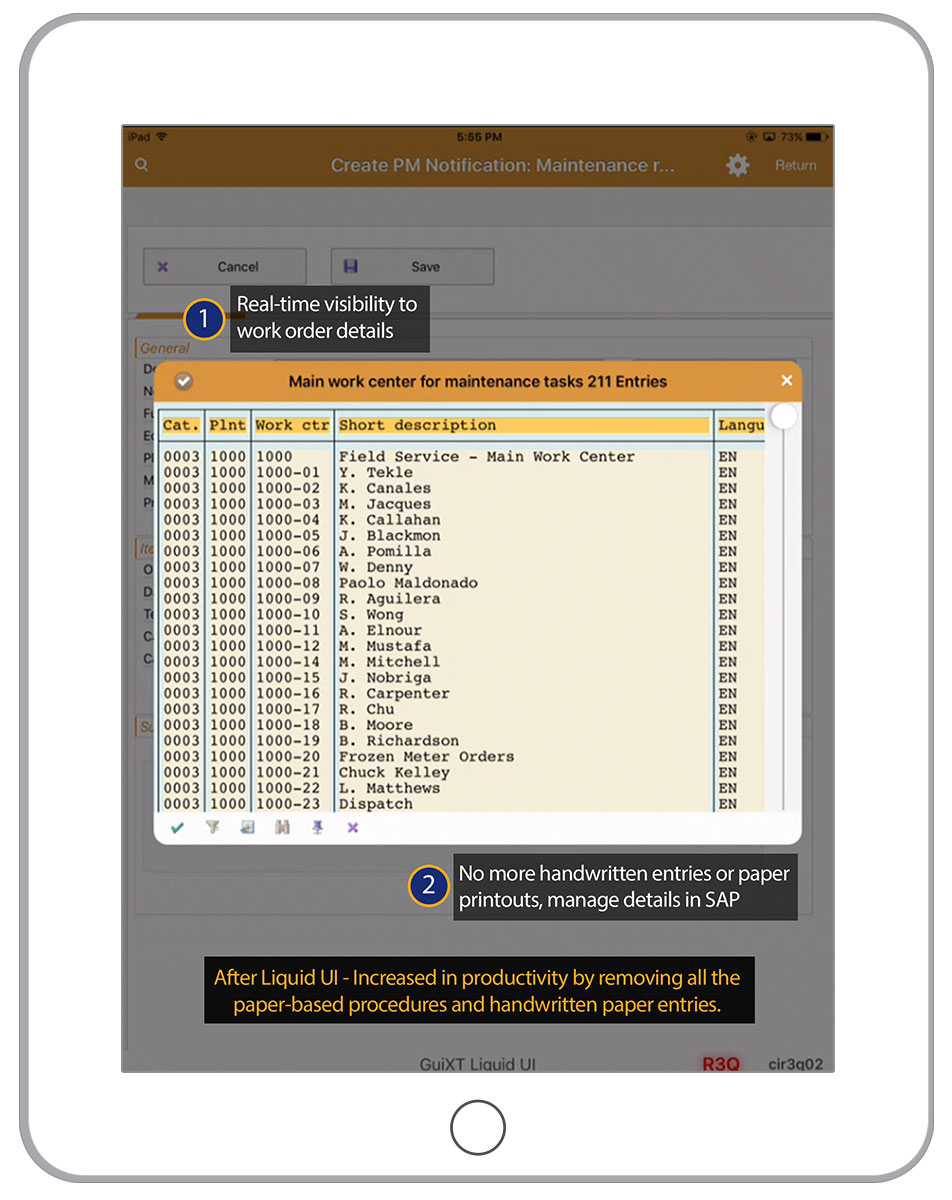
Task: Select the Dispatch work center entry
Action: pyautogui.click(x=375, y=804)
